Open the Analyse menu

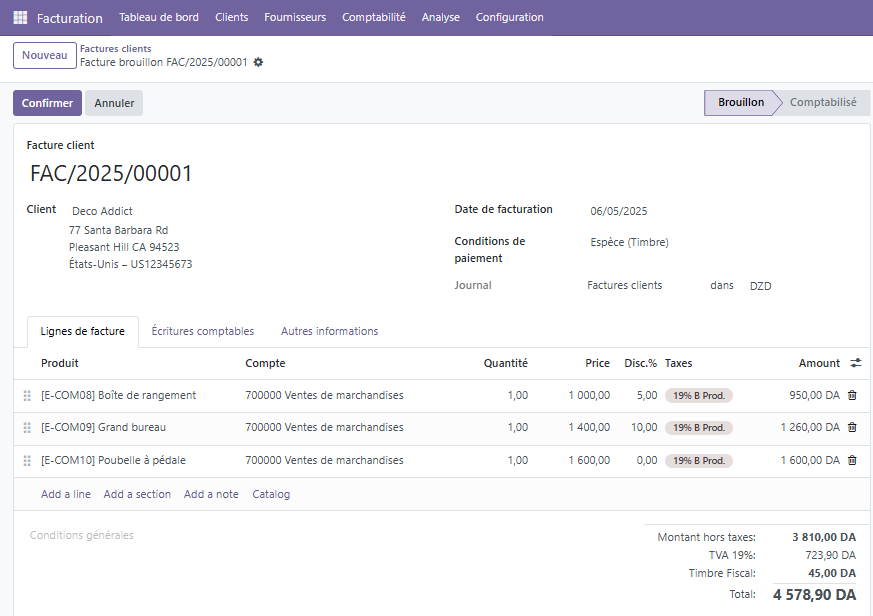(440, 17)
